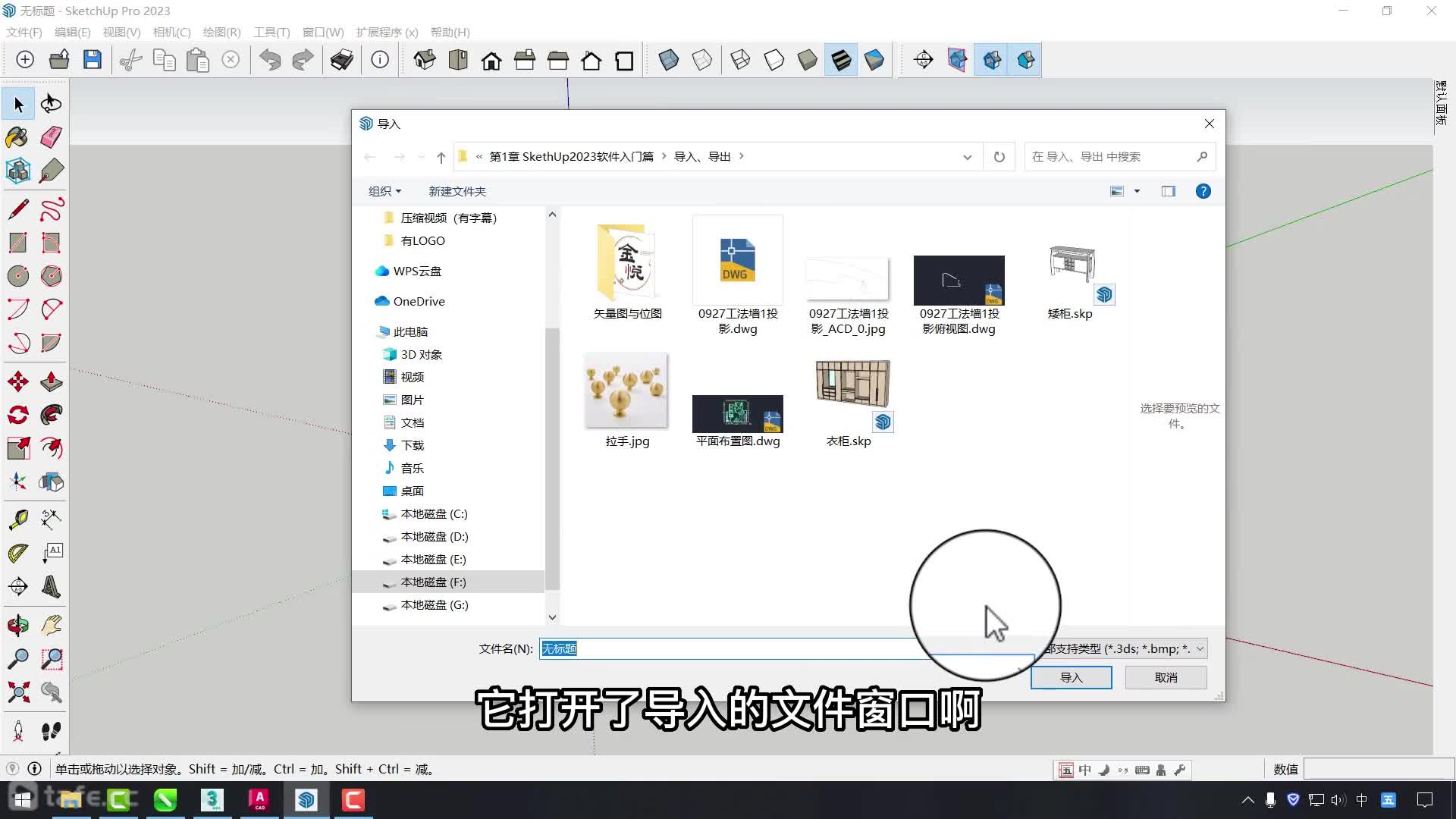1456x819 pixels.
Task: Select the Freehand drawing tool
Action: pyautogui.click(x=51, y=209)
